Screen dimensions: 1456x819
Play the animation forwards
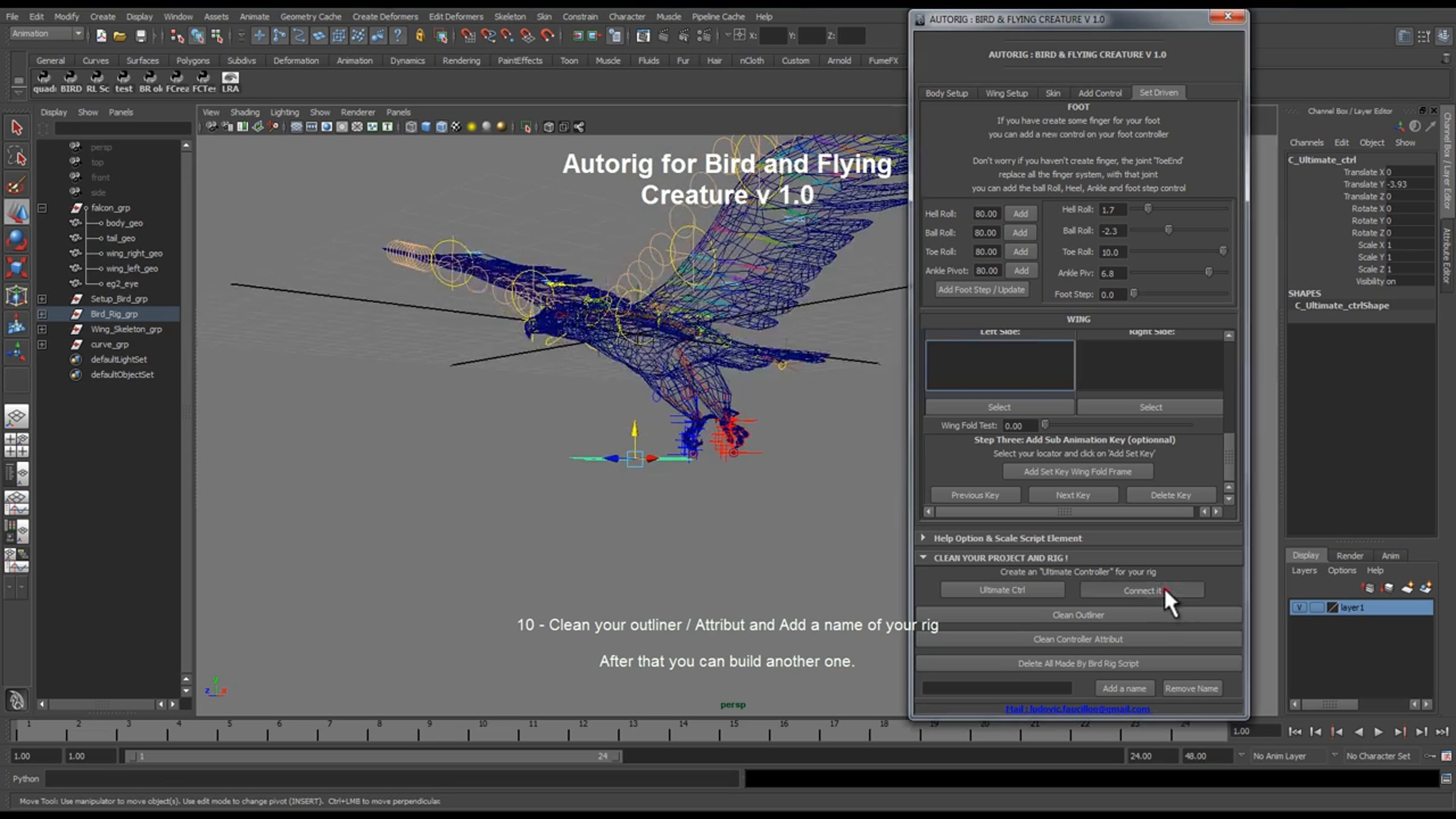point(1378,732)
